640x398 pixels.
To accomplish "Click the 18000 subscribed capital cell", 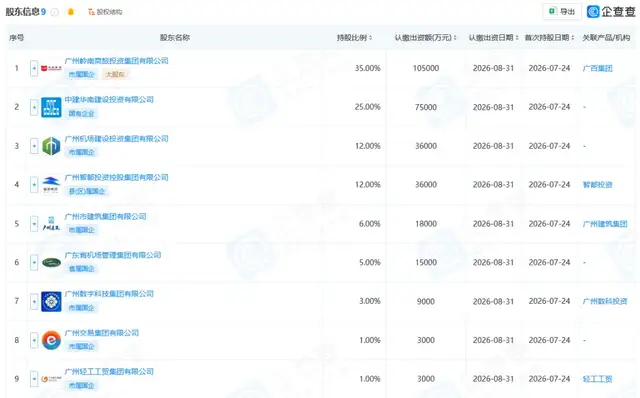I will [426, 224].
